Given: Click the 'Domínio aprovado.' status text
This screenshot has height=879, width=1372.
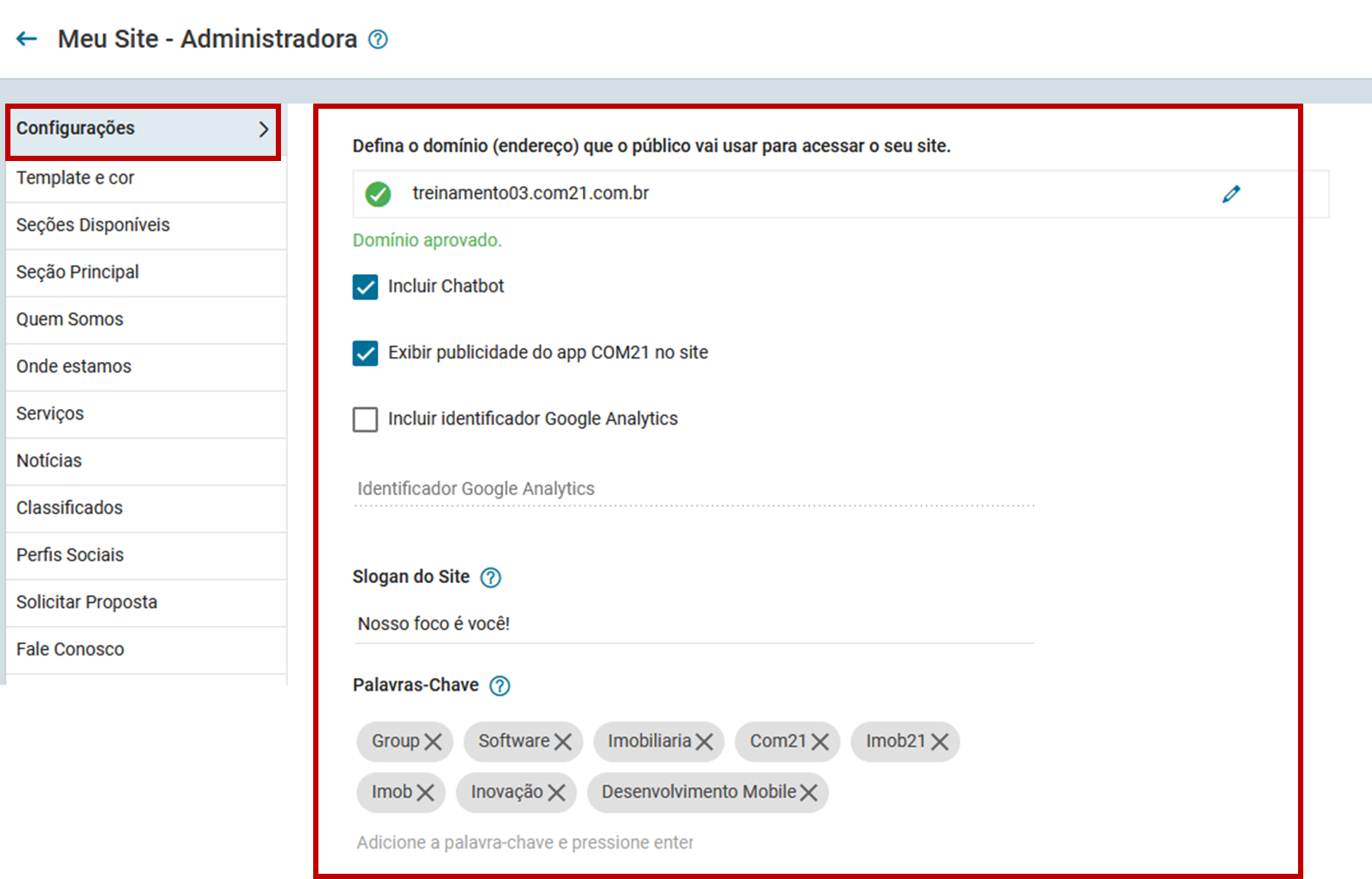Looking at the screenshot, I should pyautogui.click(x=427, y=240).
